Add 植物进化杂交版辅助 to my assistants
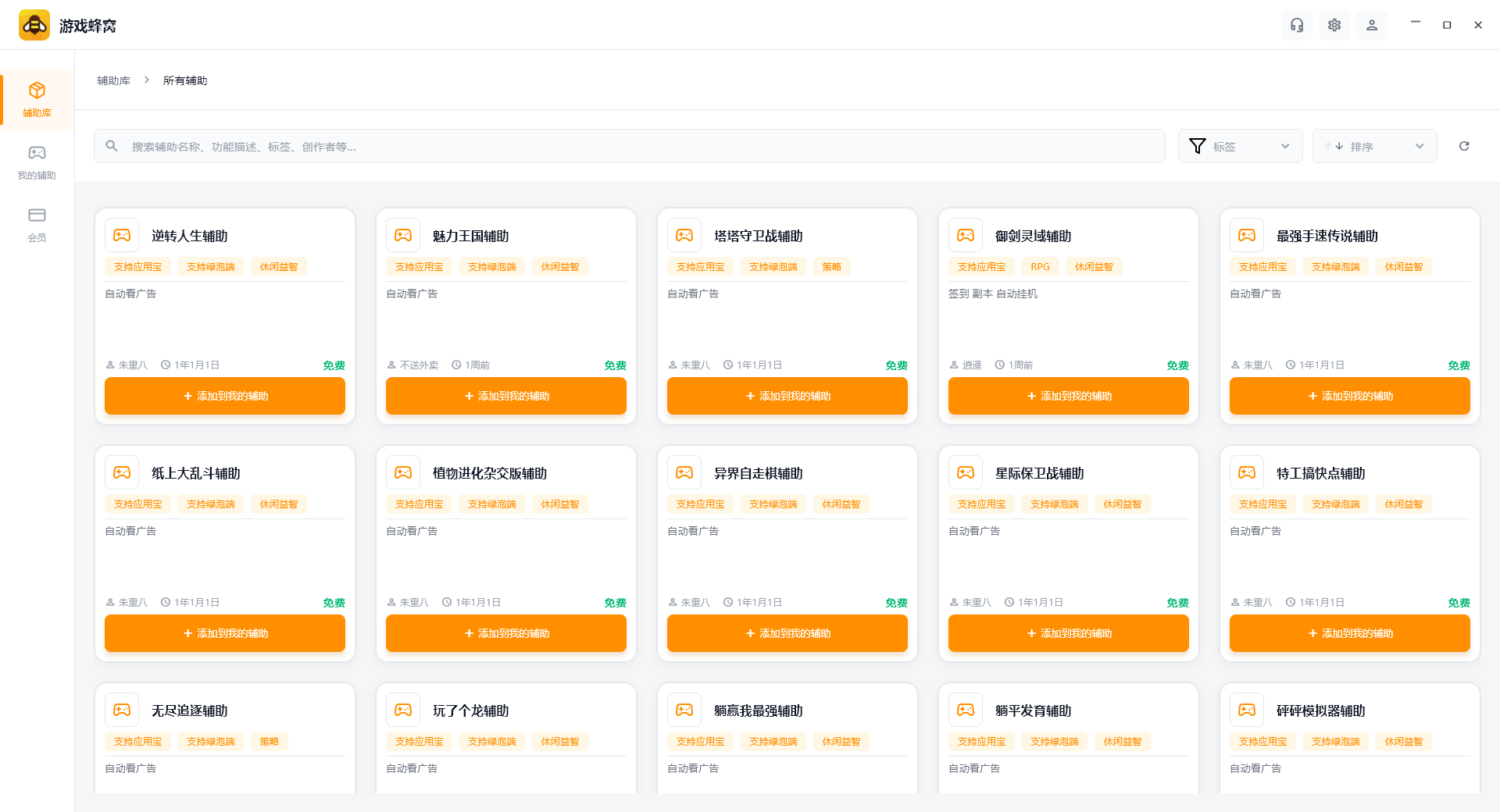The image size is (1500, 812). [x=506, y=633]
